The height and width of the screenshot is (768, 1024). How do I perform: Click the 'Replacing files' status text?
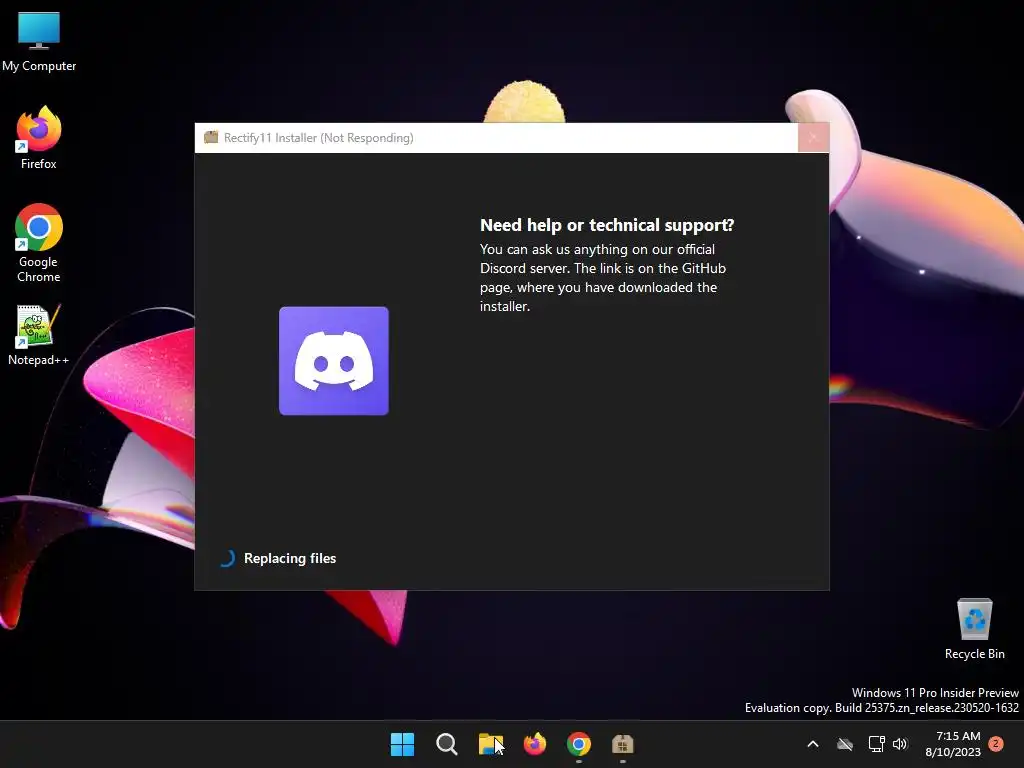pyautogui.click(x=290, y=558)
